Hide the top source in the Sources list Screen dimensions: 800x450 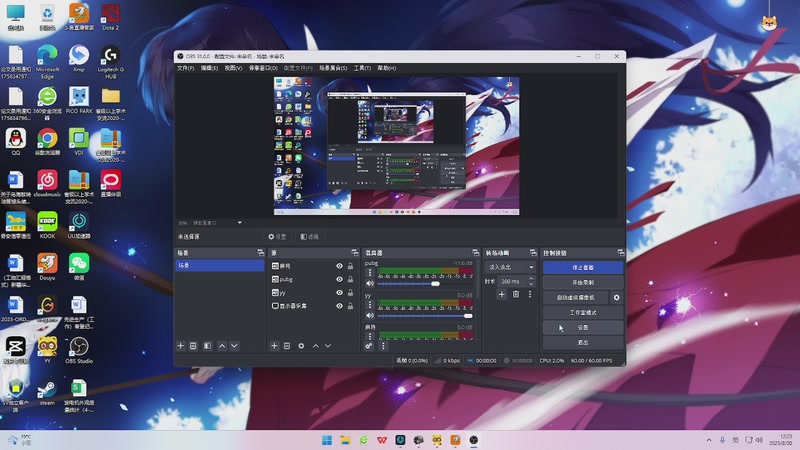[339, 266]
